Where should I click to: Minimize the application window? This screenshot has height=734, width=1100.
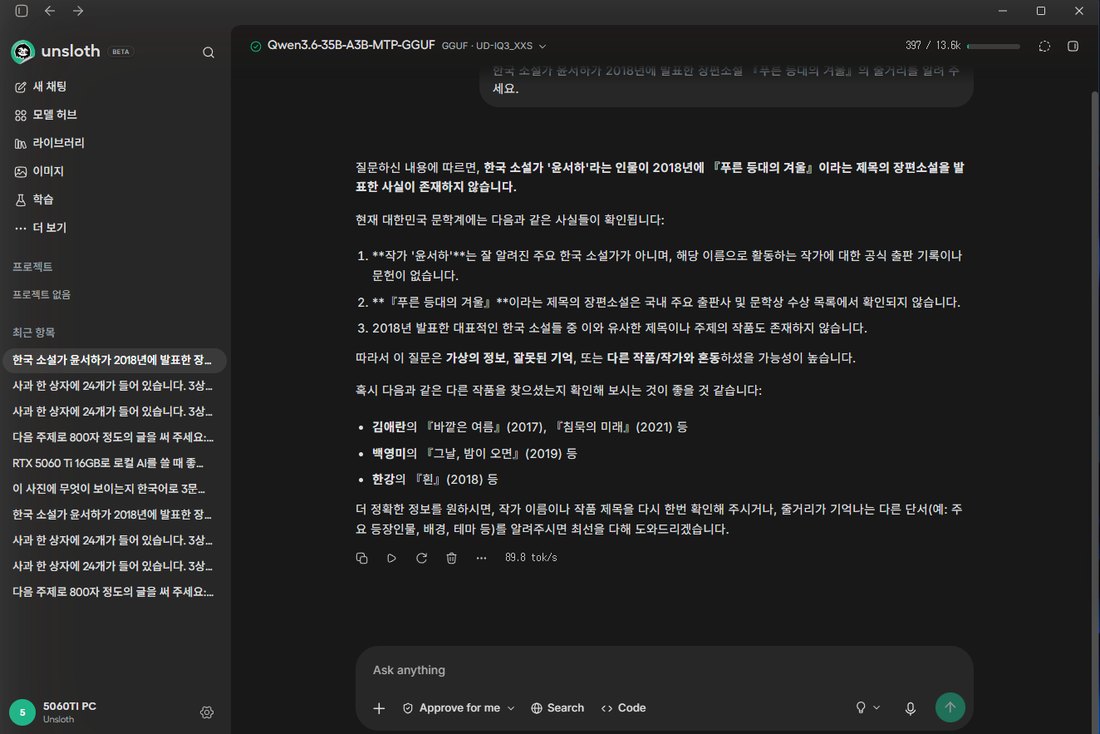pos(1002,11)
